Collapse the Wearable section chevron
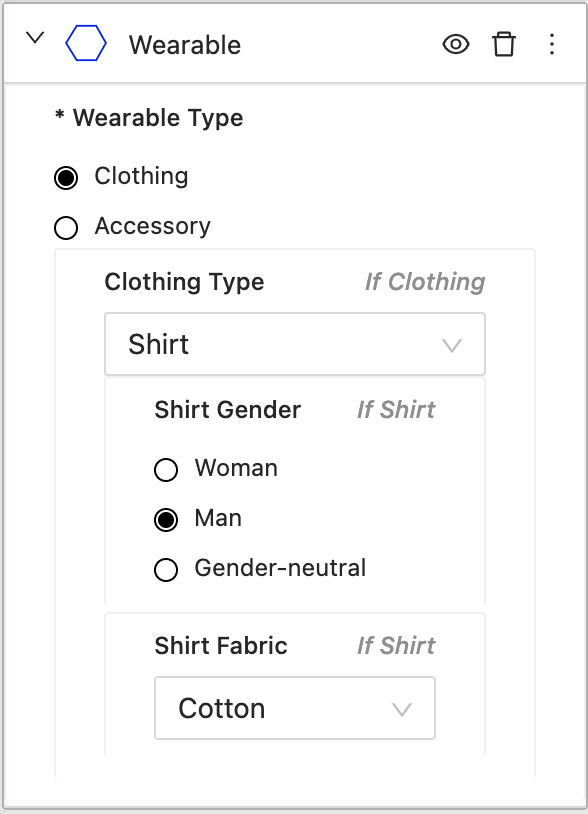Screen dimensions: 588x814 (x=35, y=38)
